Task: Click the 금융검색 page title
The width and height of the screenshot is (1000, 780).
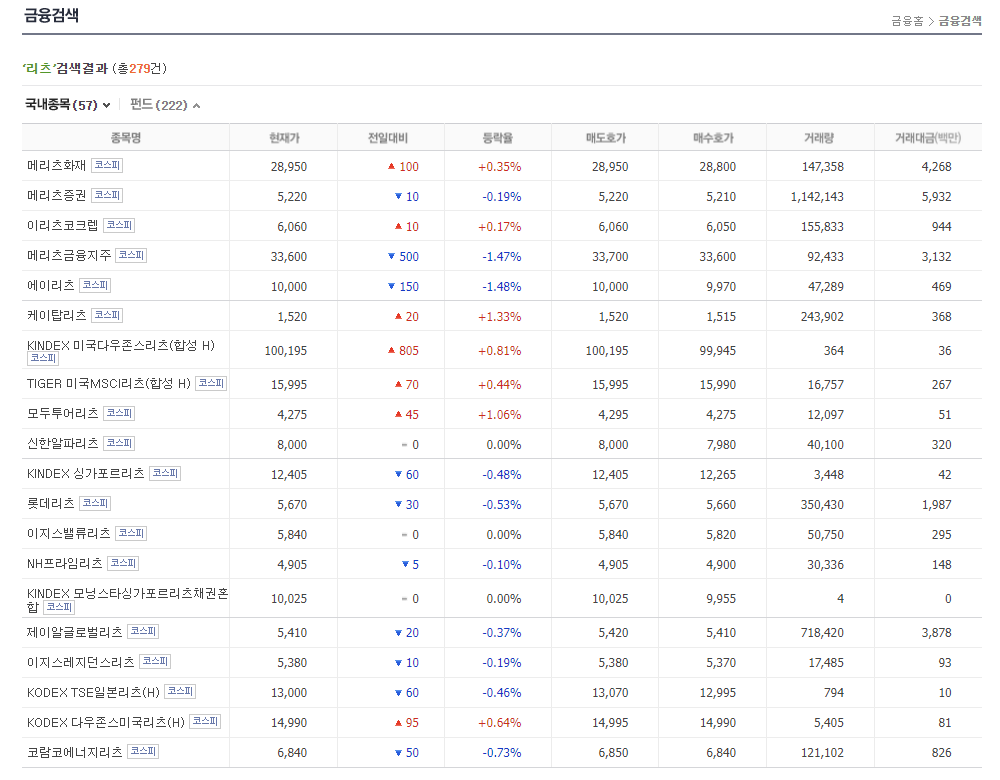Action: click(51, 15)
